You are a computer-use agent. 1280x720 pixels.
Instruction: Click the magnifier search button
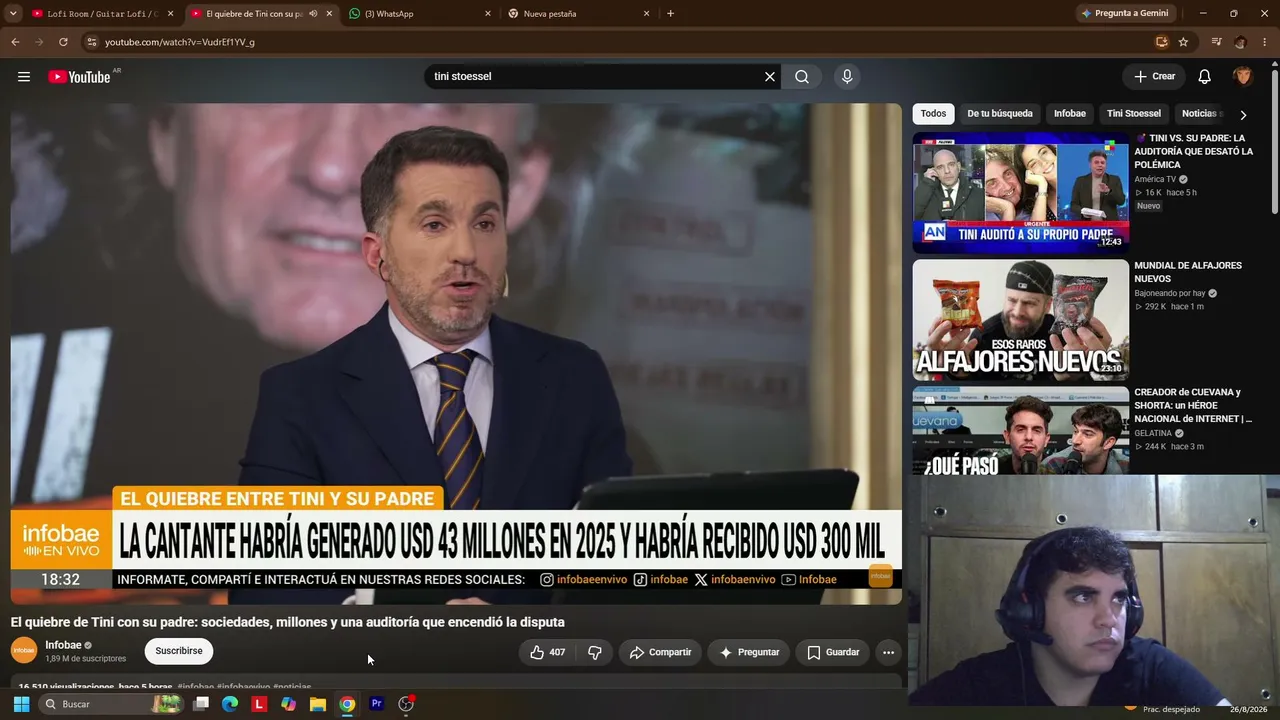802,77
